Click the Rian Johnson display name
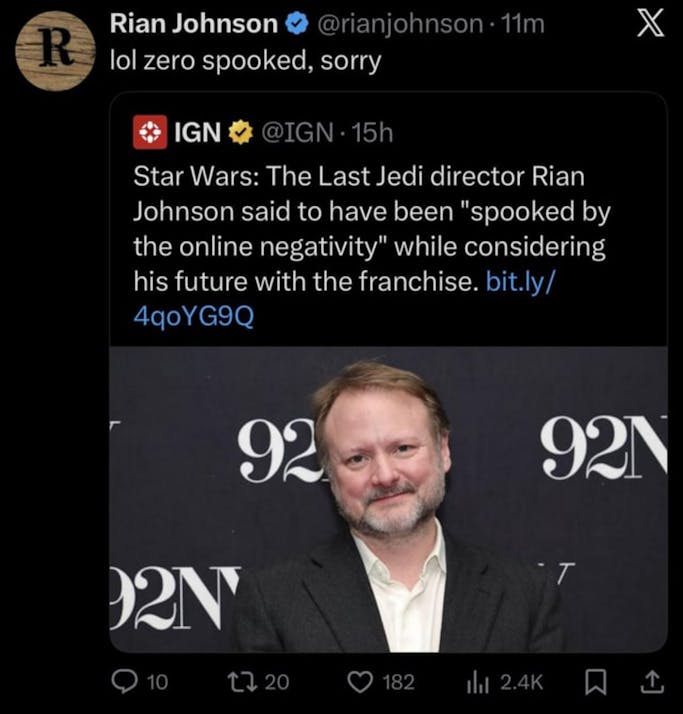683x714 pixels. point(192,24)
